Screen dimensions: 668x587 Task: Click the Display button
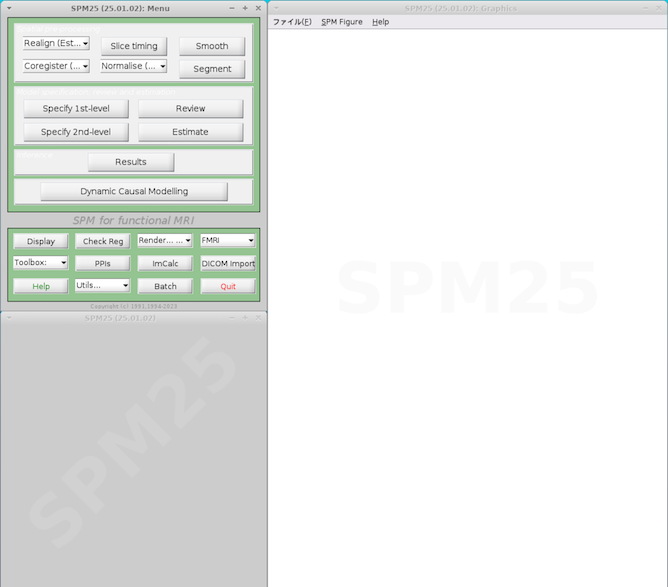pyautogui.click(x=40, y=241)
